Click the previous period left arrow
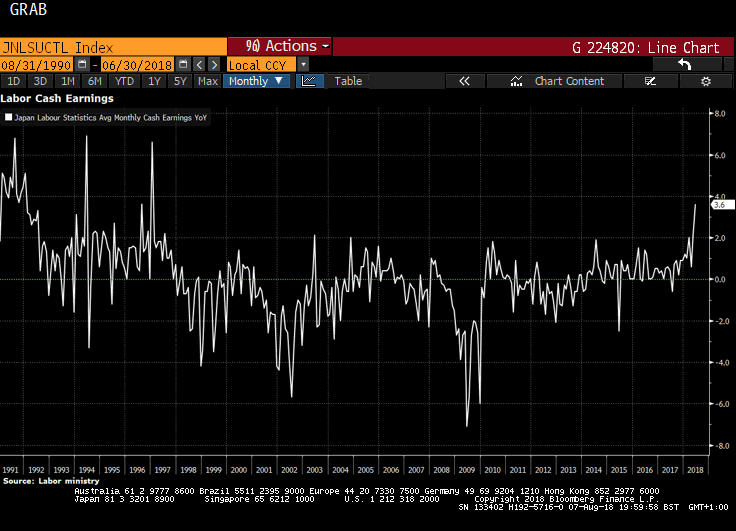 [199, 64]
